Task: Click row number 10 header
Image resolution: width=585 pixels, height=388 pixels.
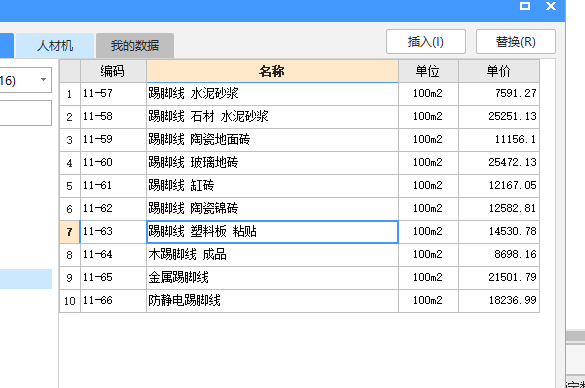Action: click(x=70, y=301)
